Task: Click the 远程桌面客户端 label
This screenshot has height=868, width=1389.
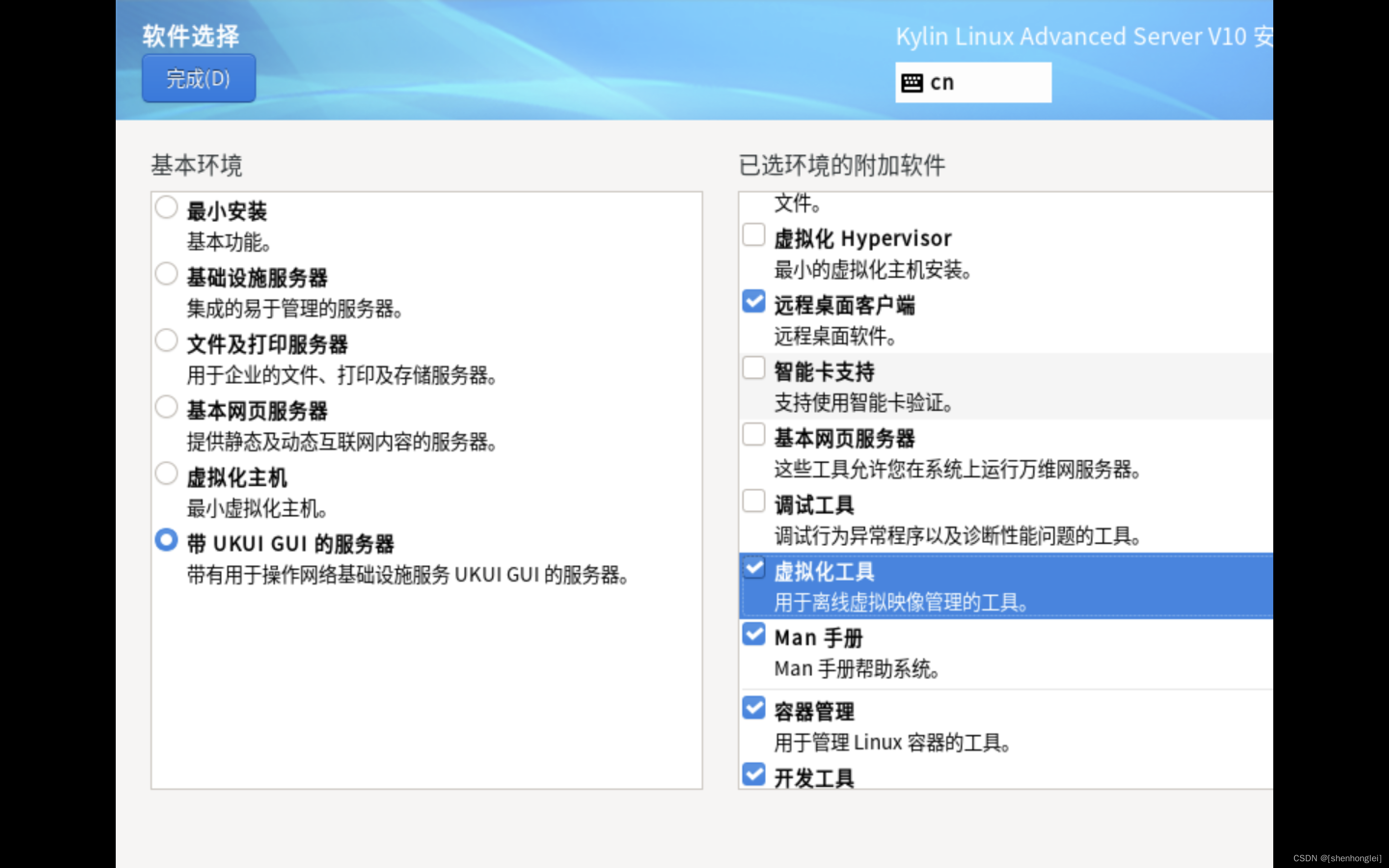Action: [x=844, y=305]
